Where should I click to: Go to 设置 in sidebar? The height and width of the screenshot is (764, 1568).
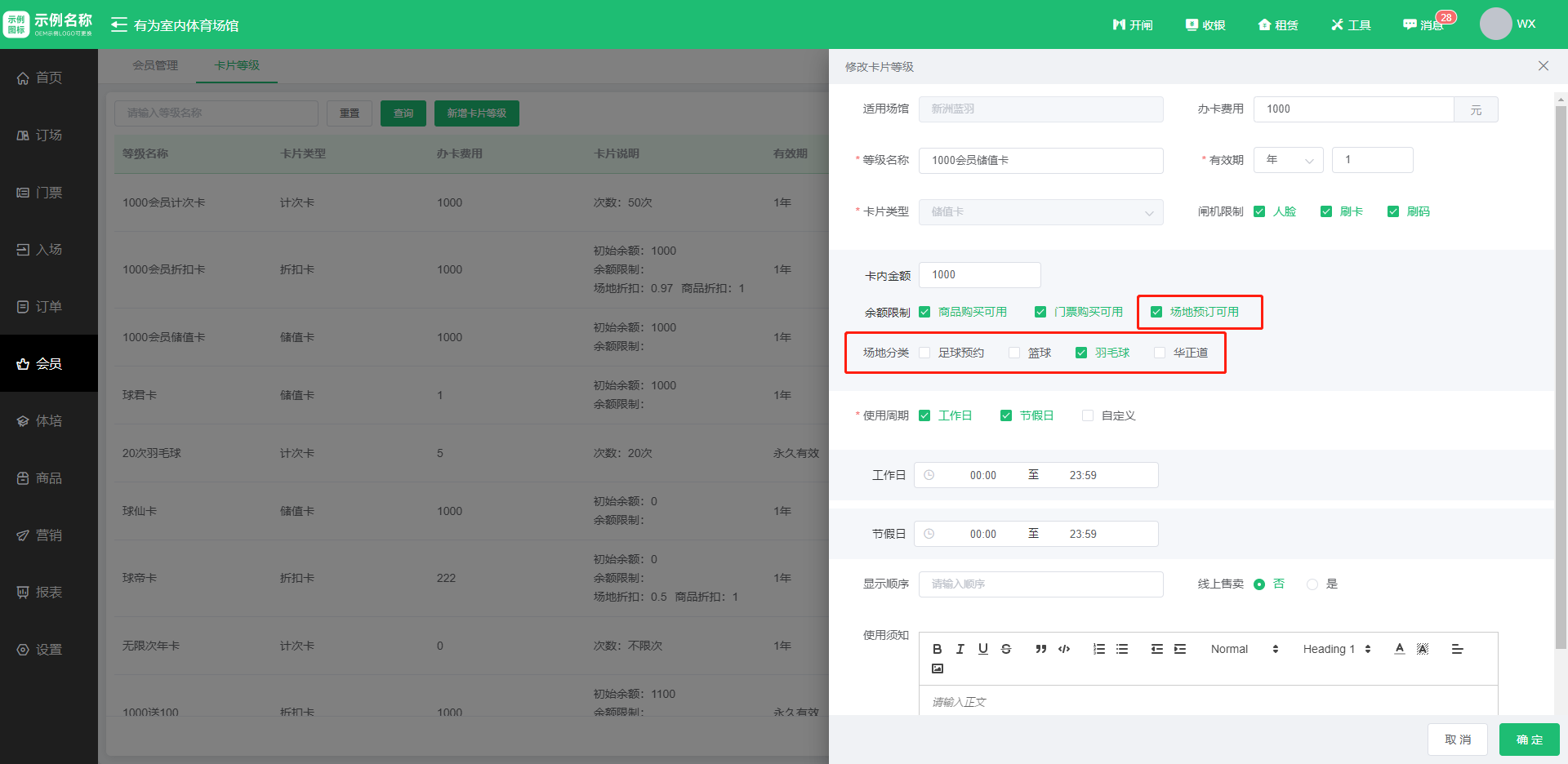[x=49, y=649]
